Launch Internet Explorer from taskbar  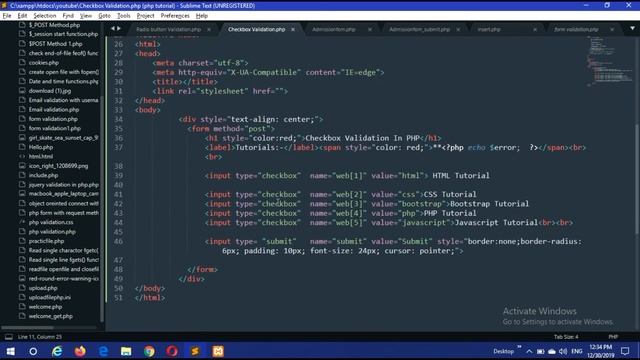pos(57,351)
